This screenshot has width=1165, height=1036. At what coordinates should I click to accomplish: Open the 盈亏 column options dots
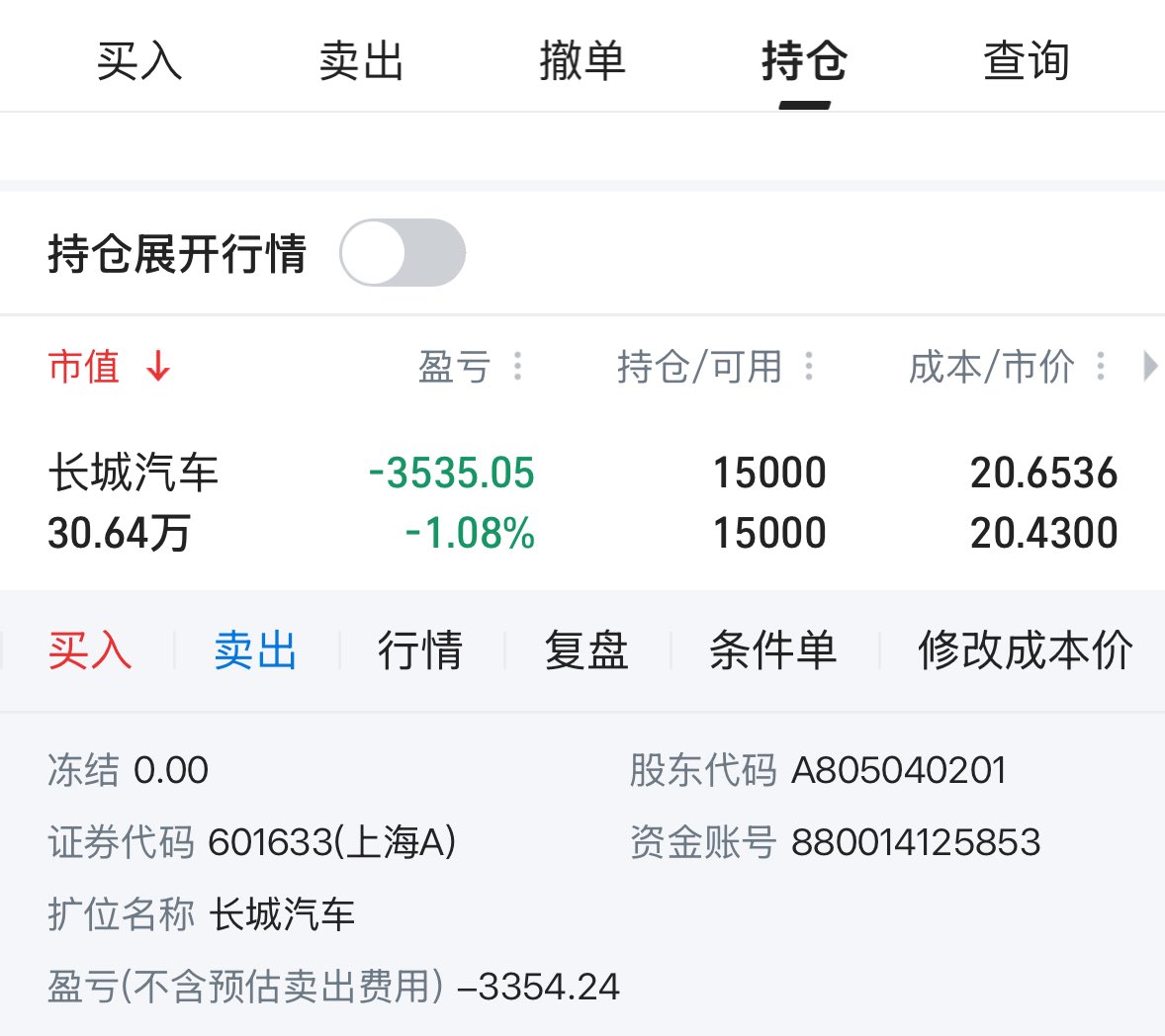tap(517, 367)
